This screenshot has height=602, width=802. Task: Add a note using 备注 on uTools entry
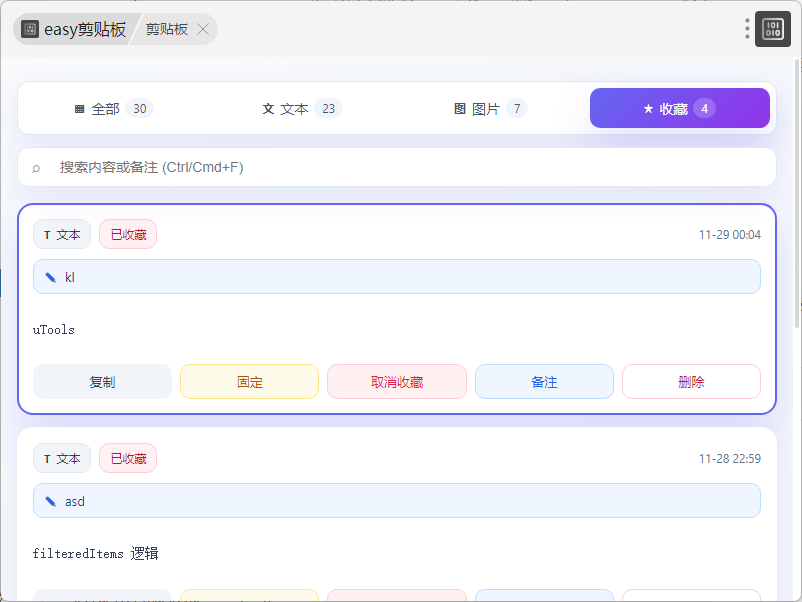(544, 382)
